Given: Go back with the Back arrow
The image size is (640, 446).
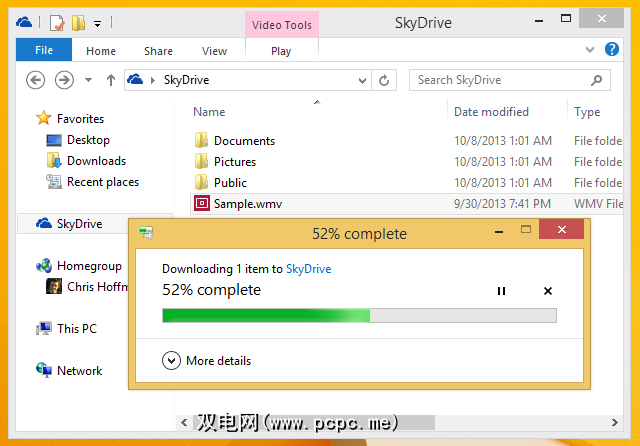Looking at the screenshot, I should click(36, 80).
